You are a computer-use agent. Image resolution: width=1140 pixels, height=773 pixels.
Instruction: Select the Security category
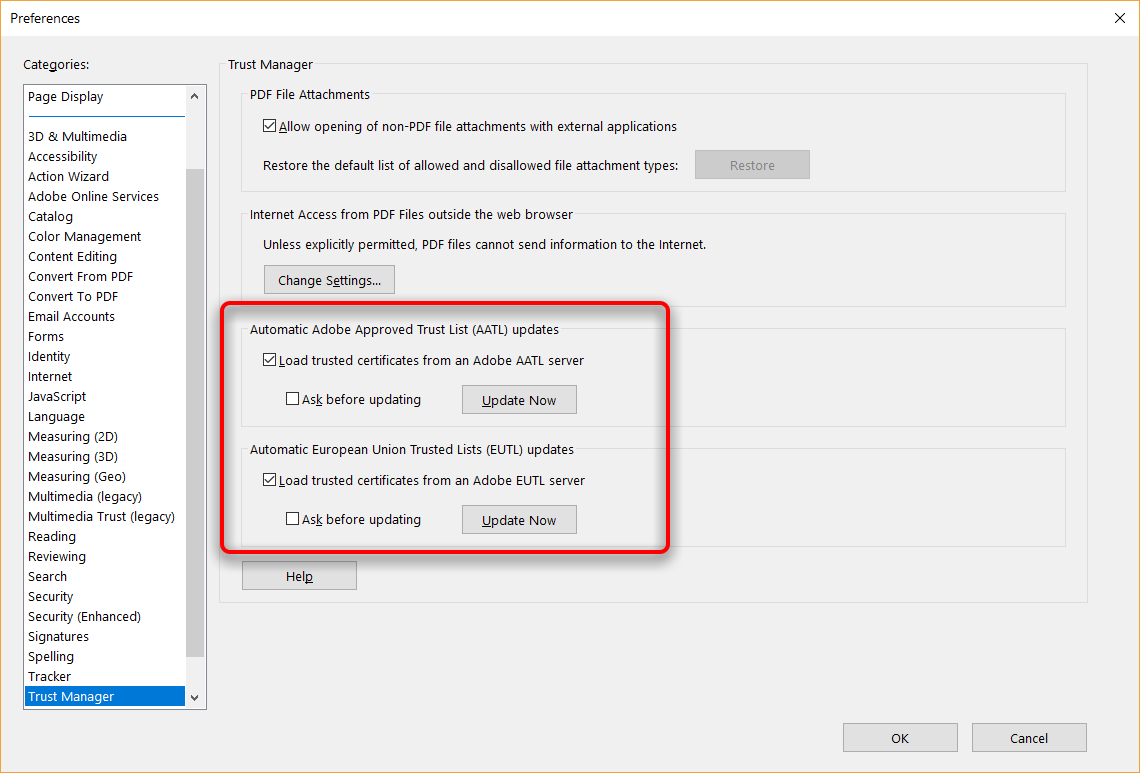point(50,596)
